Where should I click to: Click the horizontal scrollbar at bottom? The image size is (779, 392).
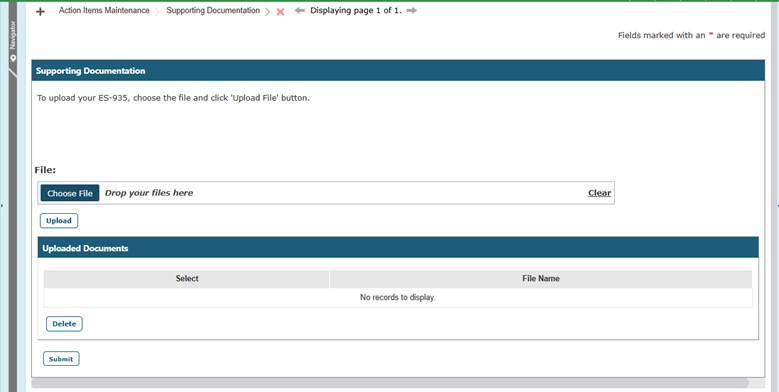click(390, 383)
